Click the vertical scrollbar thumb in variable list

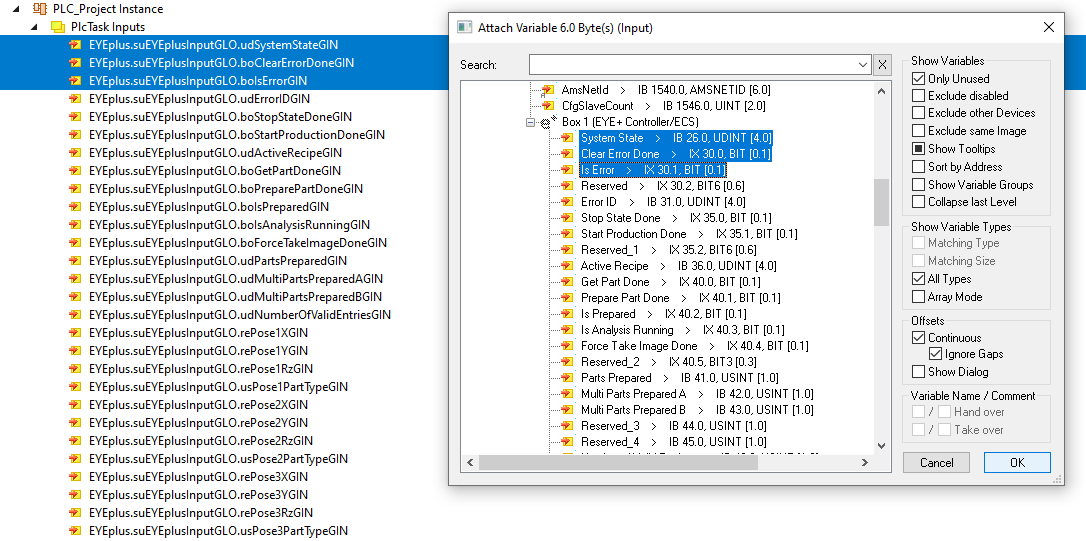coord(881,203)
